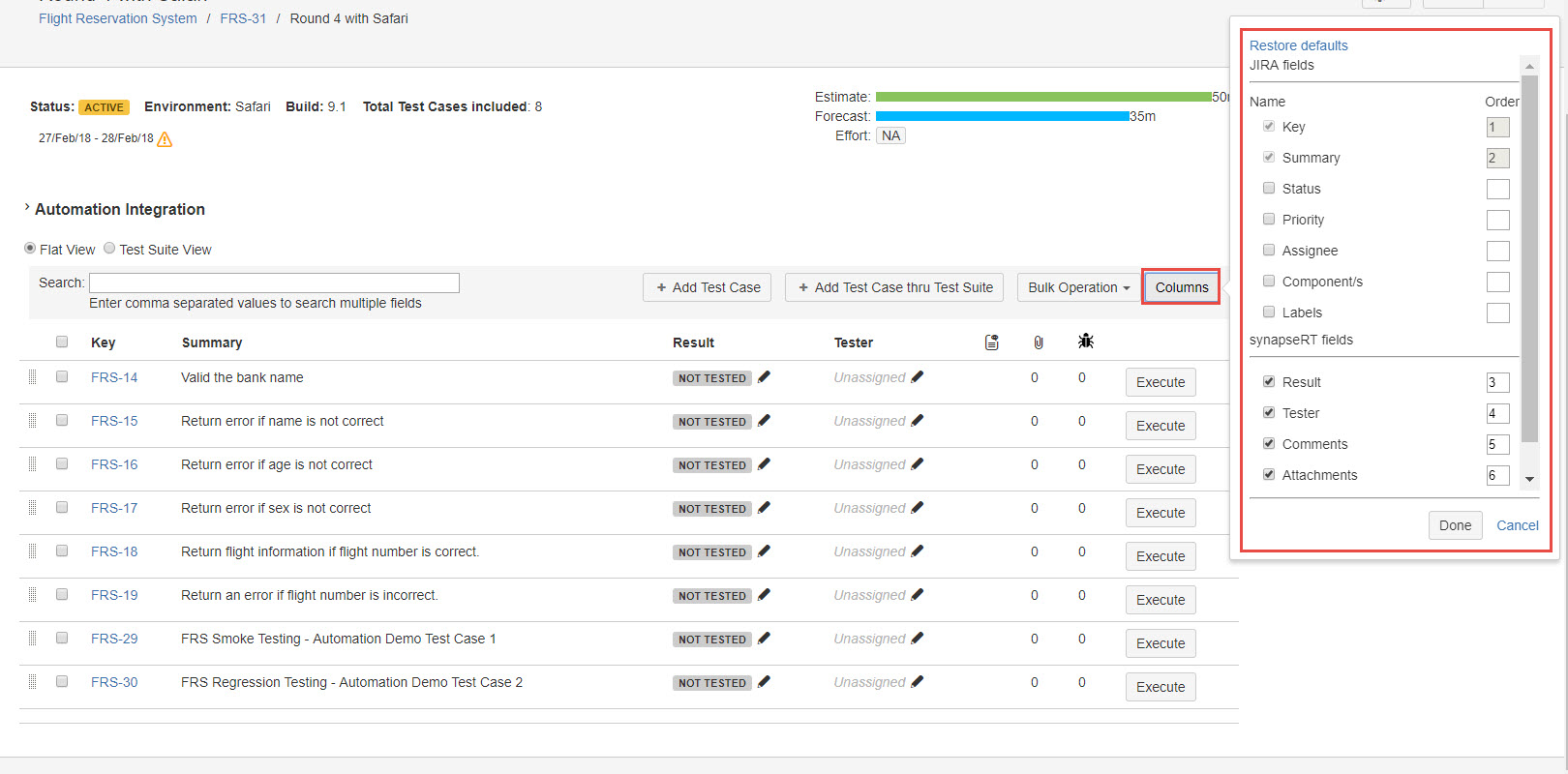Click the blue Forecast progress bar
This screenshot has height=774, width=1568.
point(1003,116)
